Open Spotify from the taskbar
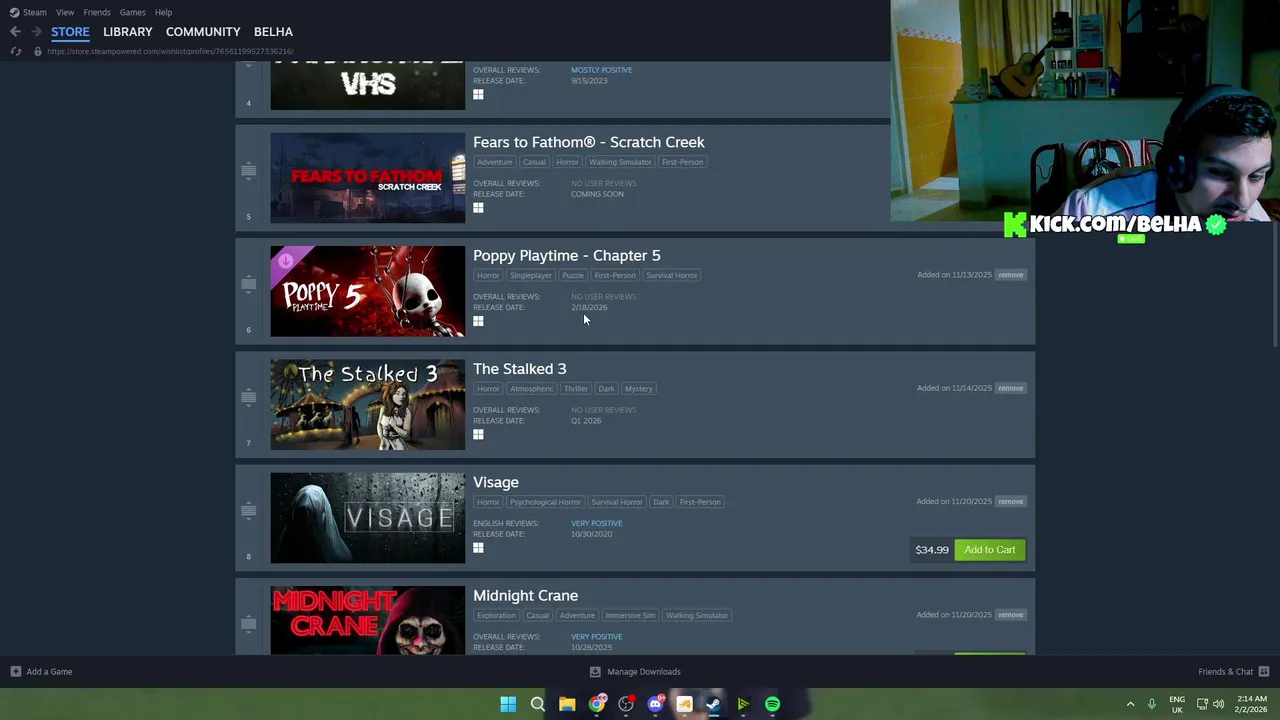Image resolution: width=1280 pixels, height=720 pixels. pos(772,704)
